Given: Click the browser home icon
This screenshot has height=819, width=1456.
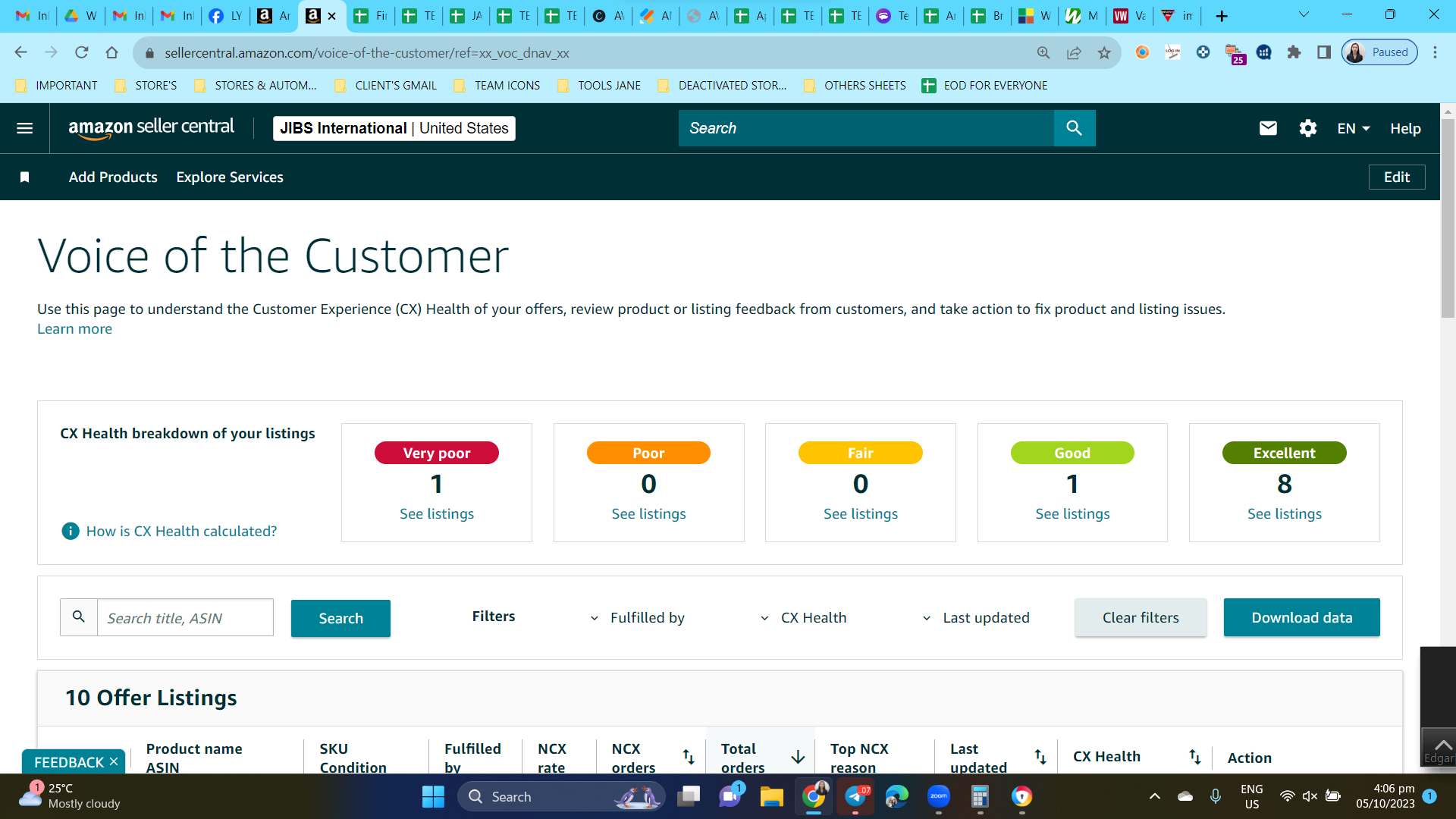Looking at the screenshot, I should pos(111,52).
